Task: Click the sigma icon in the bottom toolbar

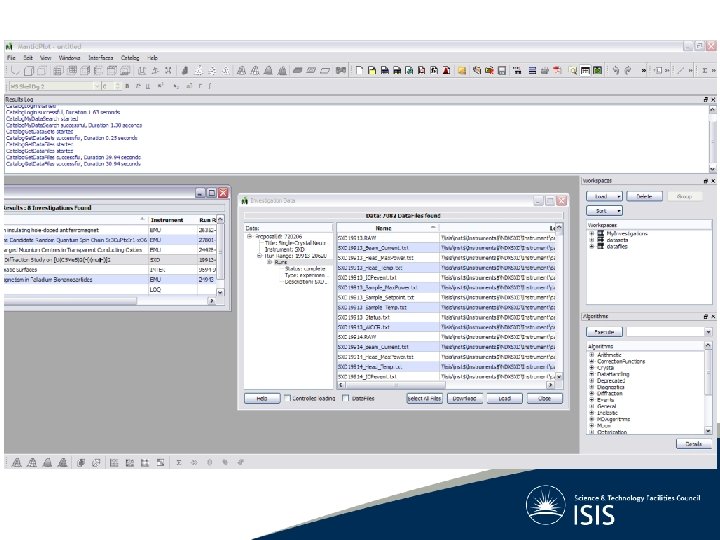Action: coord(179,462)
